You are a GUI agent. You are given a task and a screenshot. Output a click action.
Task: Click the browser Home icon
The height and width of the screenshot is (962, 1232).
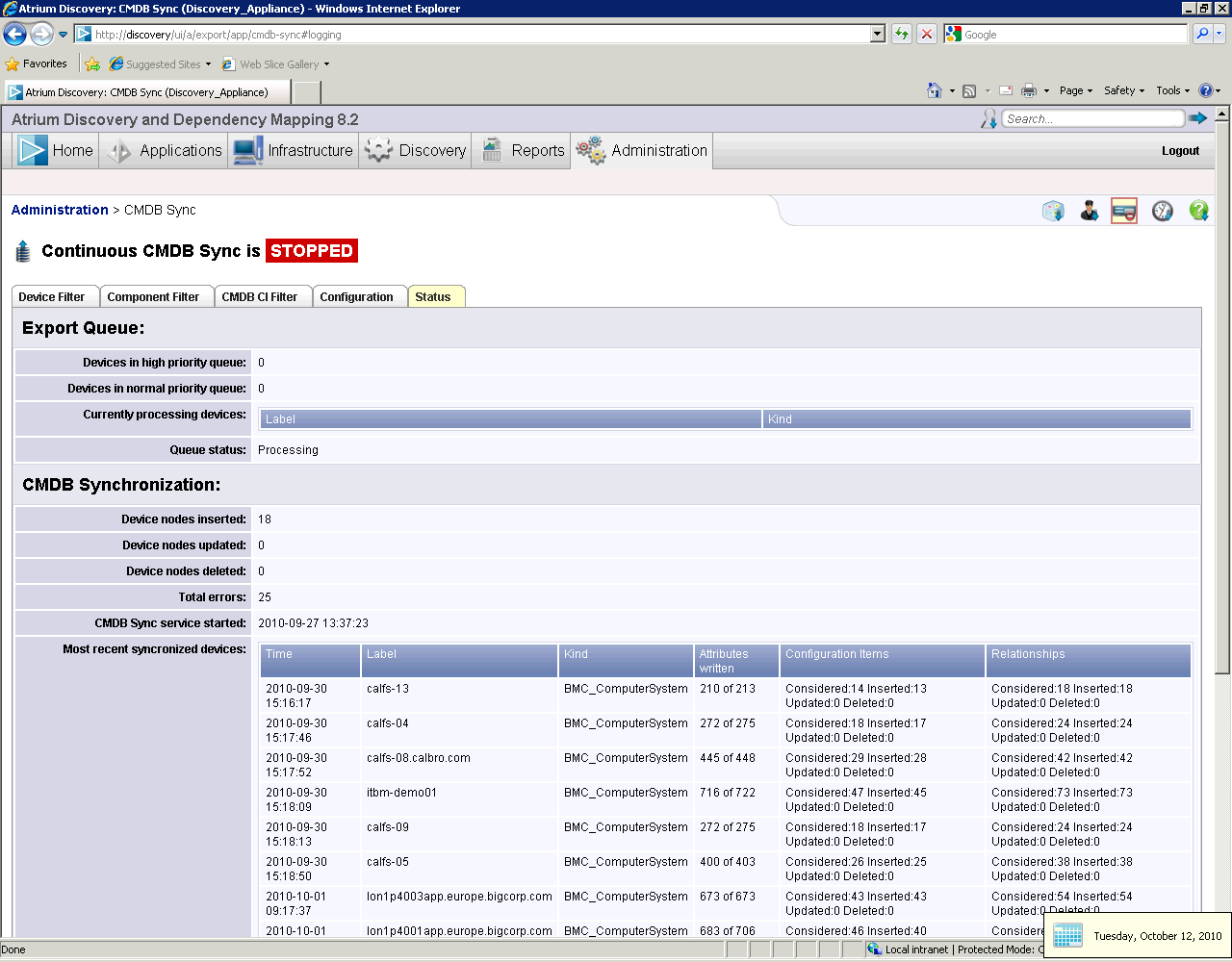click(x=934, y=90)
